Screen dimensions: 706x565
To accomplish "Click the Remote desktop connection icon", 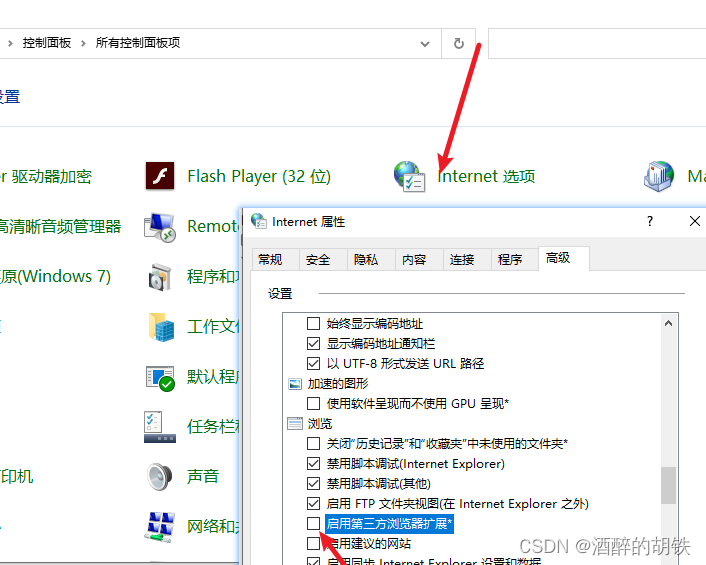I will [x=159, y=227].
